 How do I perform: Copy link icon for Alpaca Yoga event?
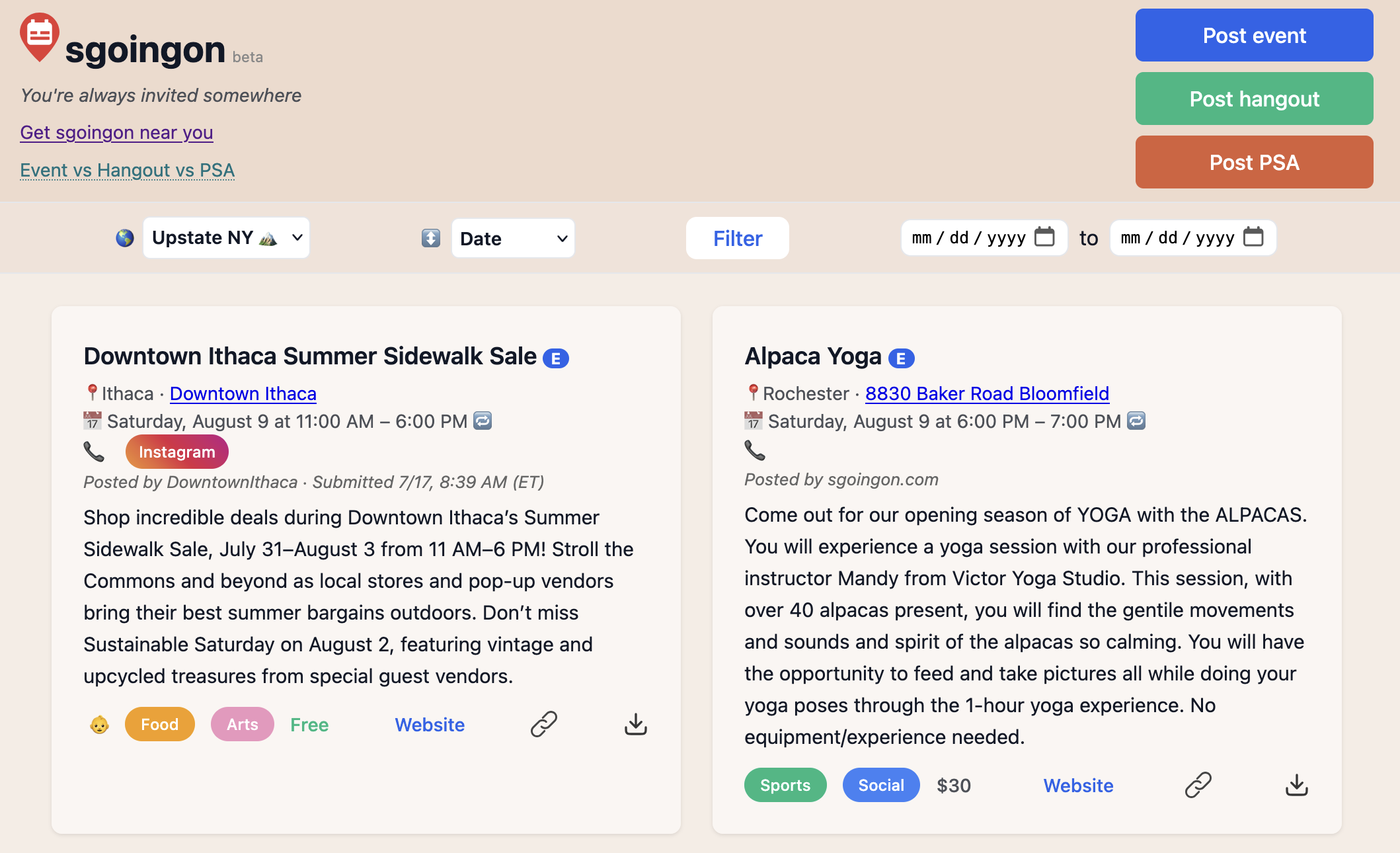(1198, 785)
